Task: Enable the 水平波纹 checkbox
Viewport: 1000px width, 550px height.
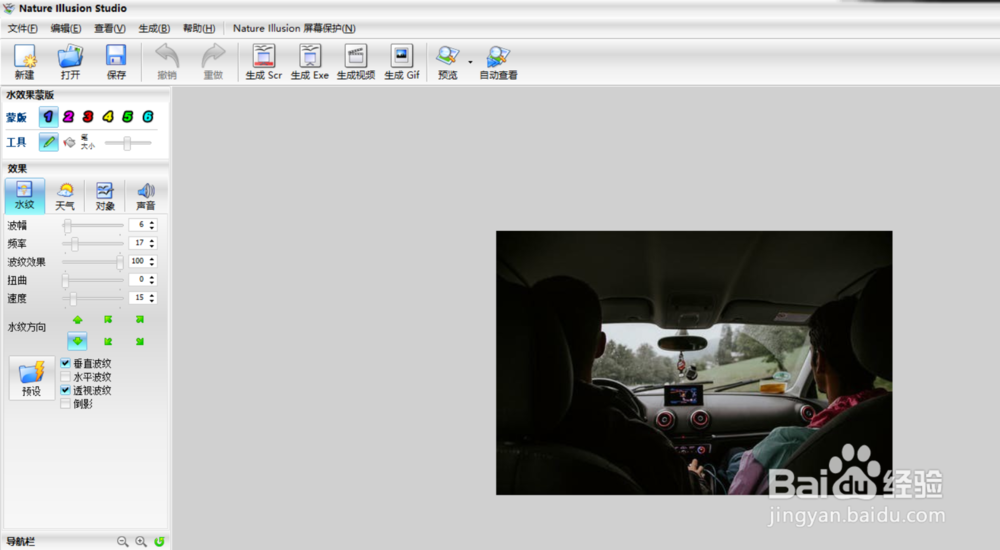Action: point(65,377)
